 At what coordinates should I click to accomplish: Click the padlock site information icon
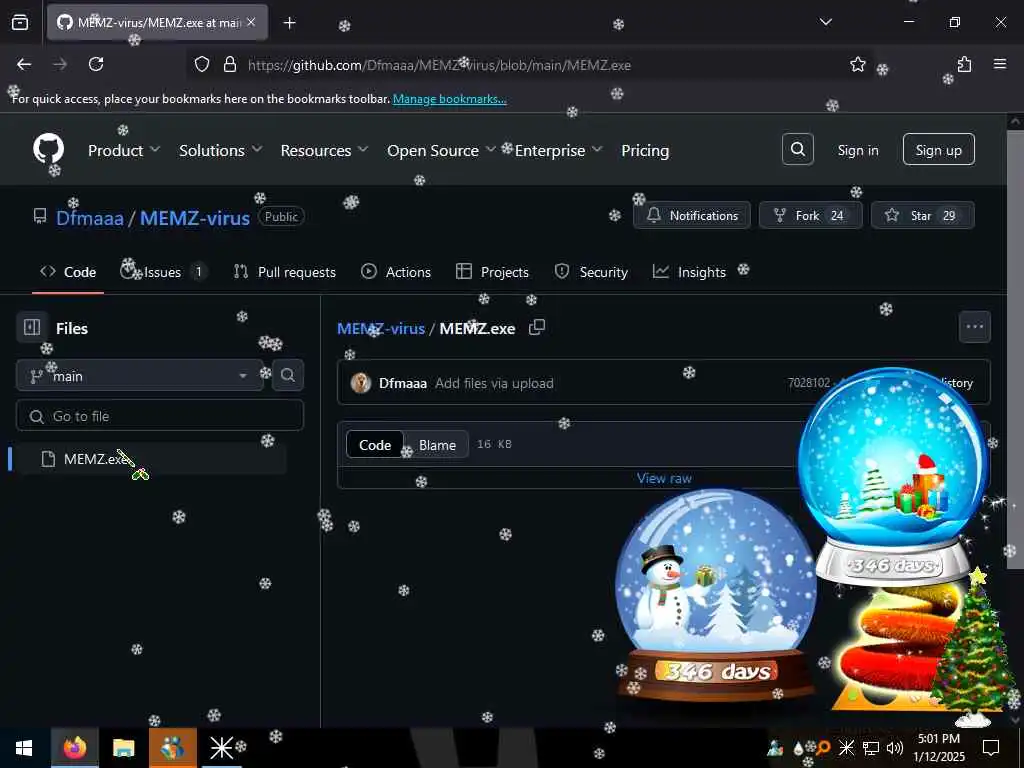[230, 64]
